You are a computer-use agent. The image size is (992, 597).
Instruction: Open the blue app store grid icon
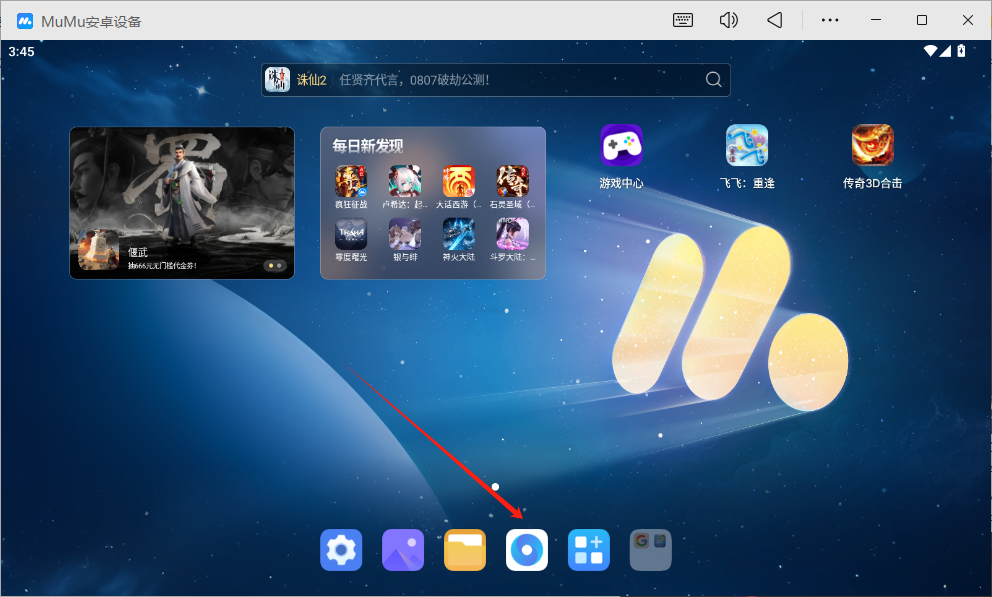click(x=589, y=550)
